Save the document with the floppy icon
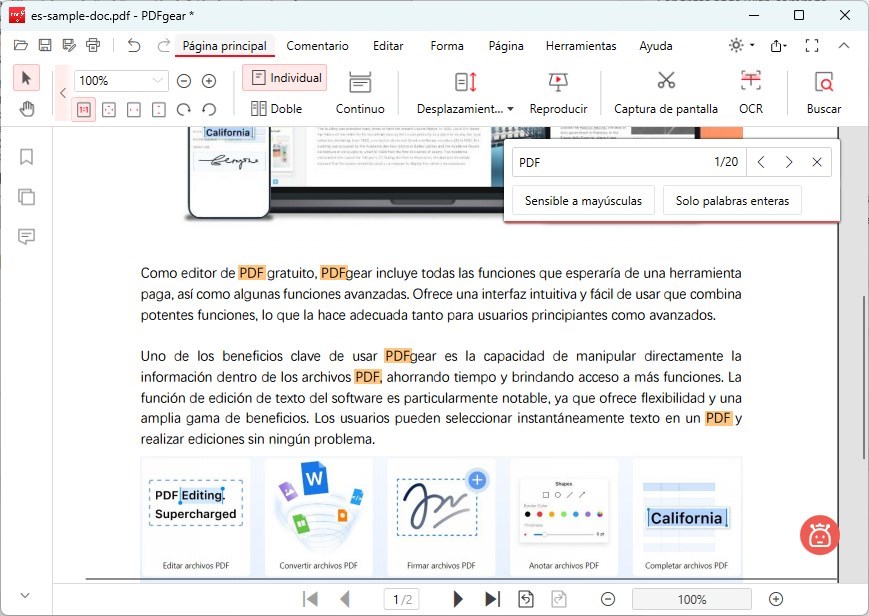Screen dimensions: 869x616 pyautogui.click(x=45, y=45)
